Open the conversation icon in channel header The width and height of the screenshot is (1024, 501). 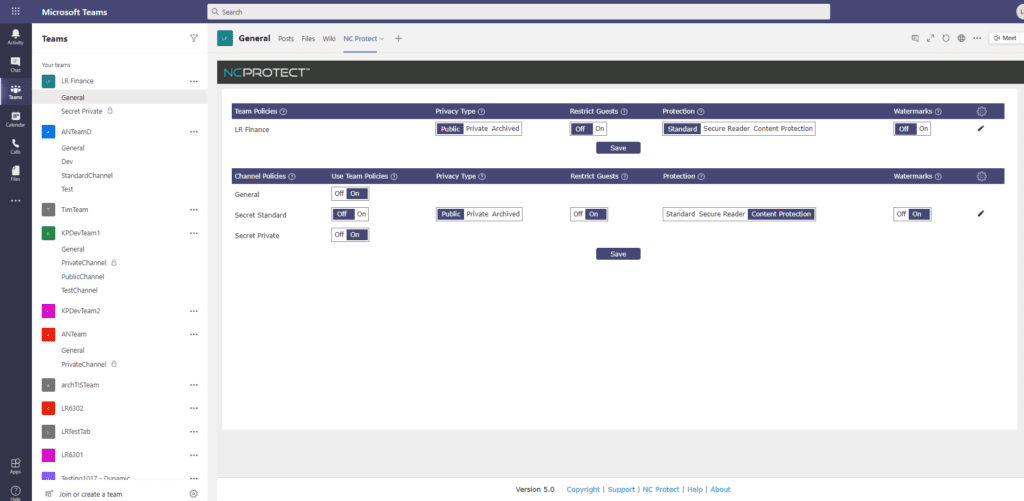point(915,39)
